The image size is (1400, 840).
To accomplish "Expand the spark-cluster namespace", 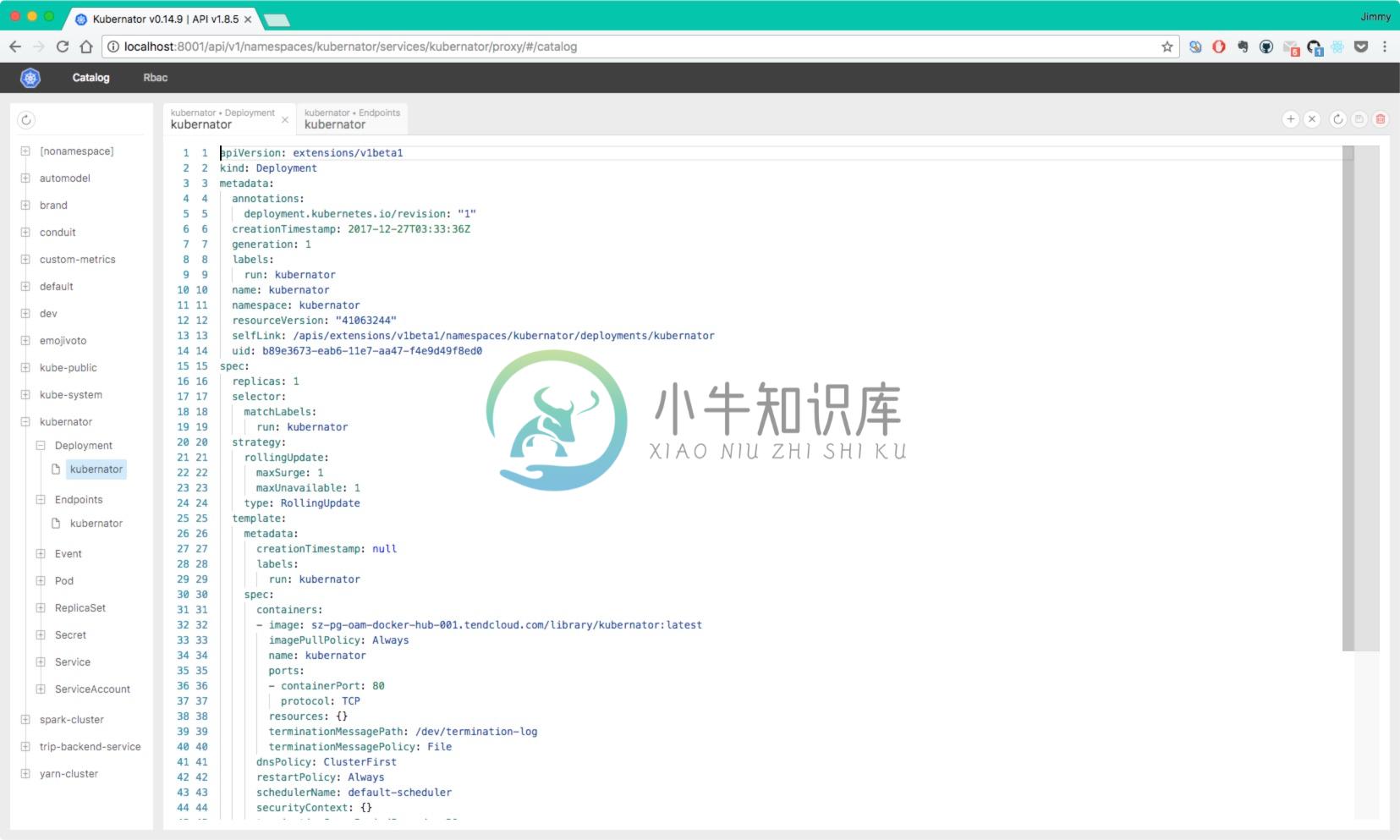I will [x=25, y=720].
